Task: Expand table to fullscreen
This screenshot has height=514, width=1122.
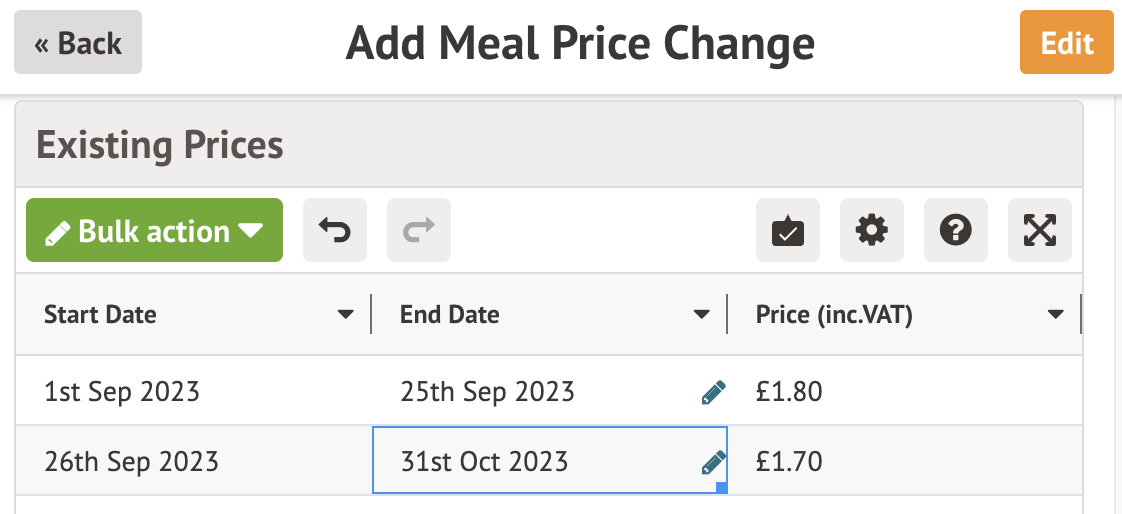Action: coord(1040,231)
